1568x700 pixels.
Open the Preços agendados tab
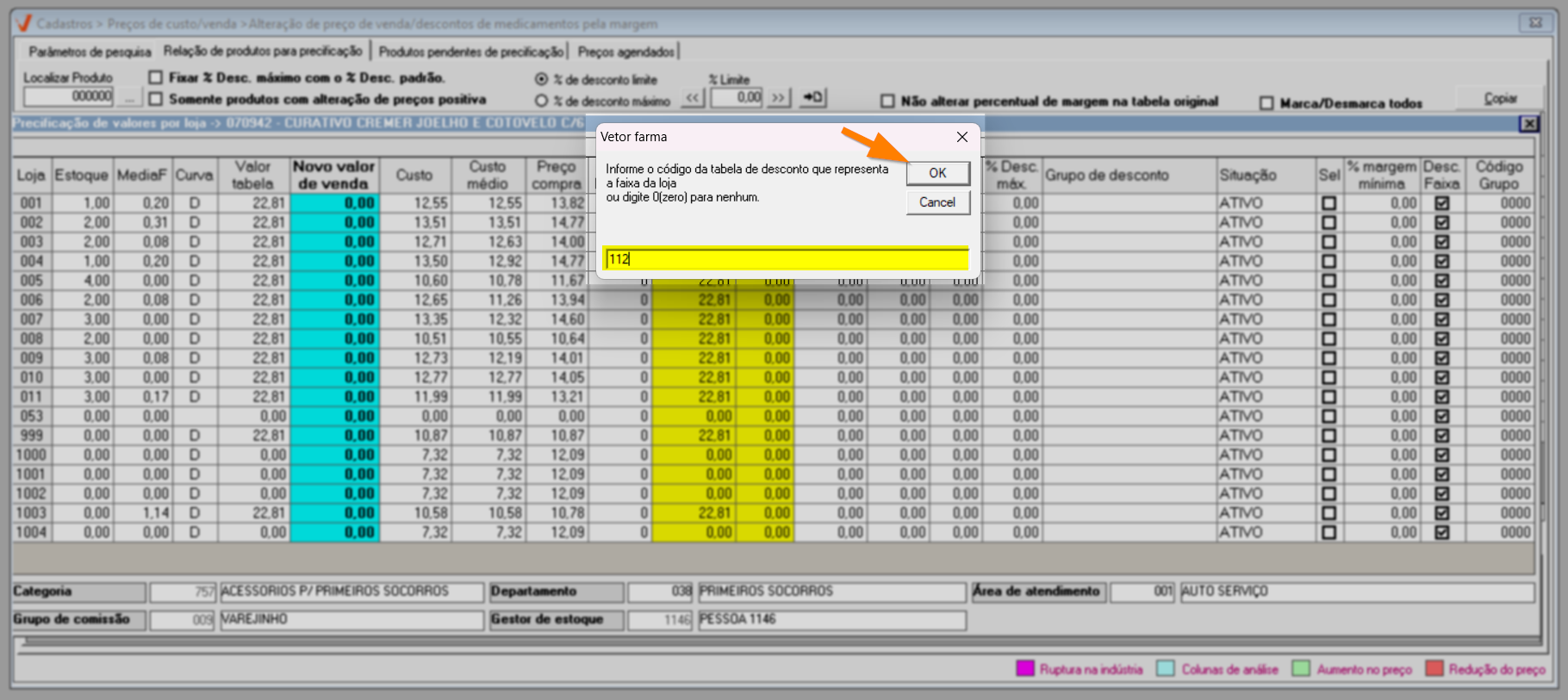[626, 52]
